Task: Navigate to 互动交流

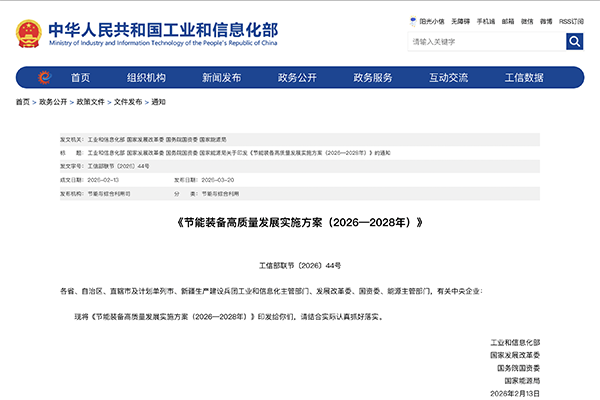Action: (449, 77)
